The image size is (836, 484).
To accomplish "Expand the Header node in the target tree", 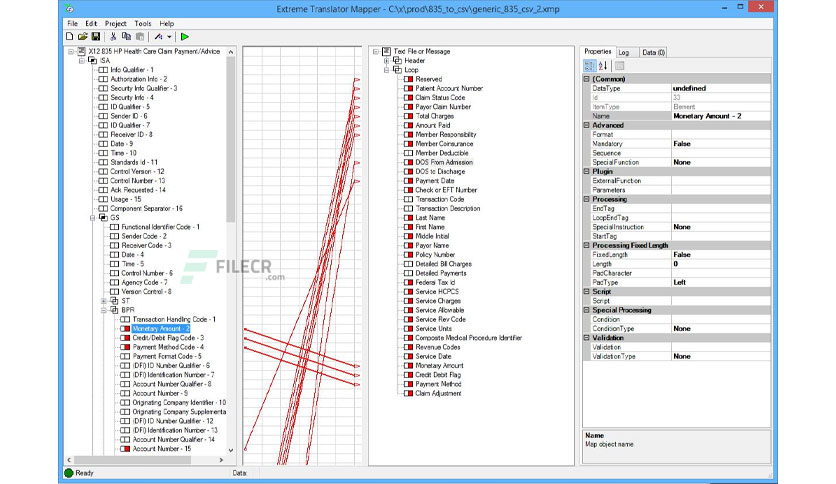I will pos(387,61).
